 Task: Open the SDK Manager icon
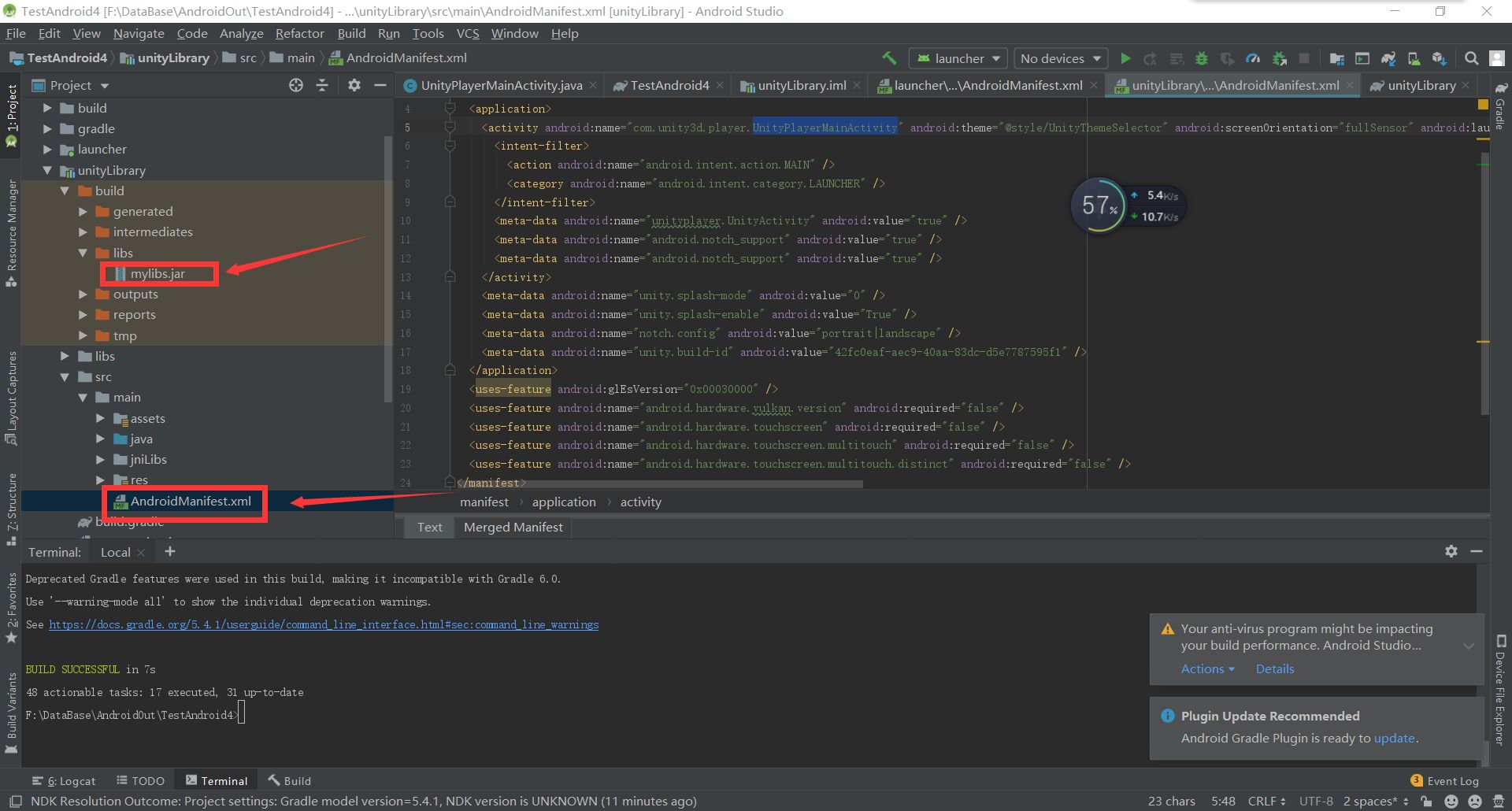(1440, 58)
